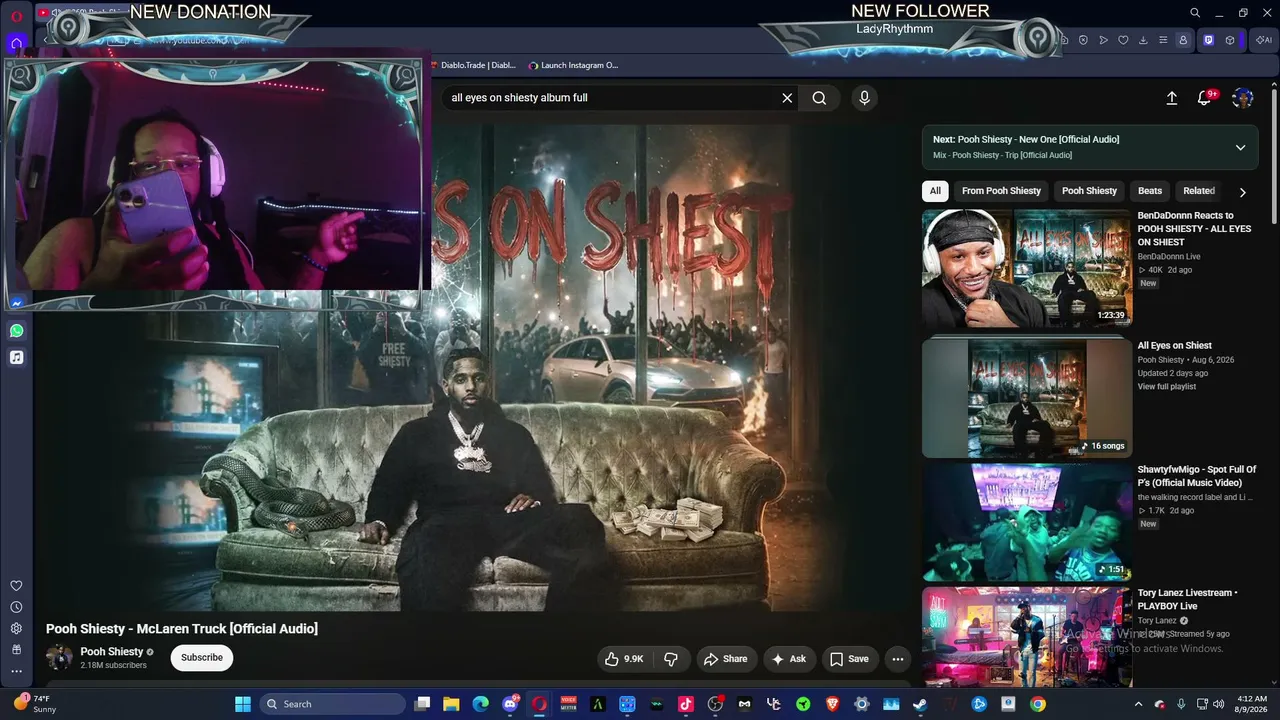The width and height of the screenshot is (1280, 720).
Task: Open WhatsApp in the Opera sidebar
Action: pyautogui.click(x=16, y=330)
